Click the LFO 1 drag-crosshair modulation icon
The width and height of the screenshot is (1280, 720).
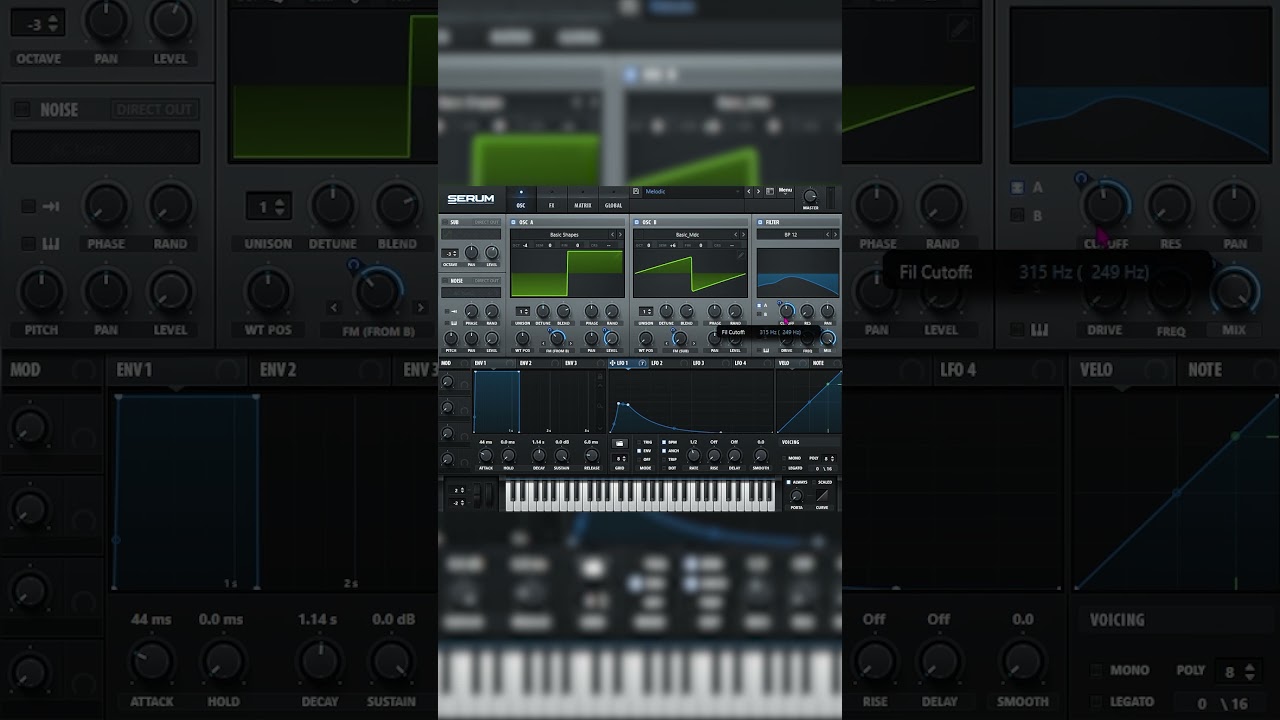coord(612,363)
